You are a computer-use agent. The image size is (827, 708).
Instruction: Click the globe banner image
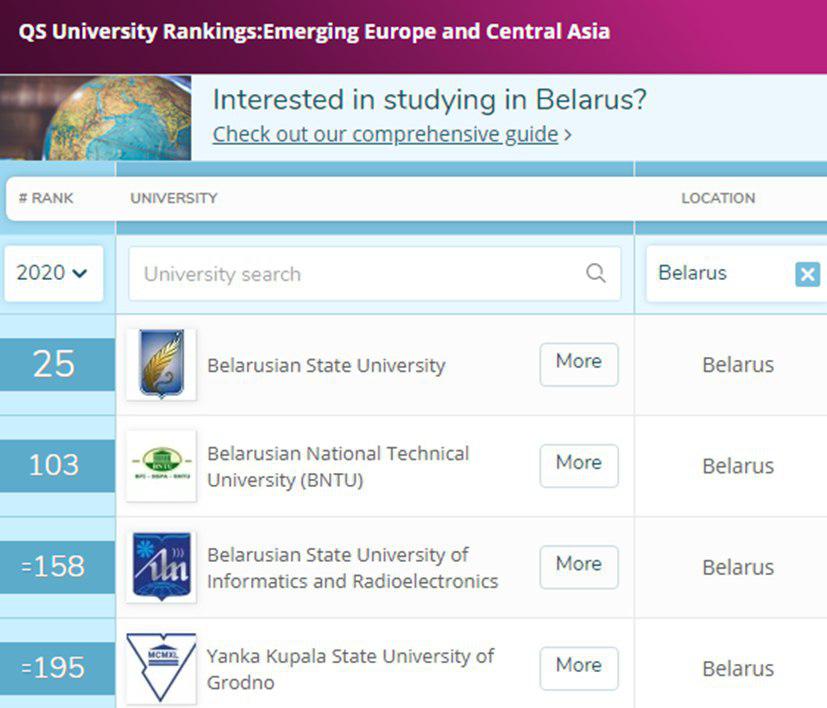[x=95, y=117]
